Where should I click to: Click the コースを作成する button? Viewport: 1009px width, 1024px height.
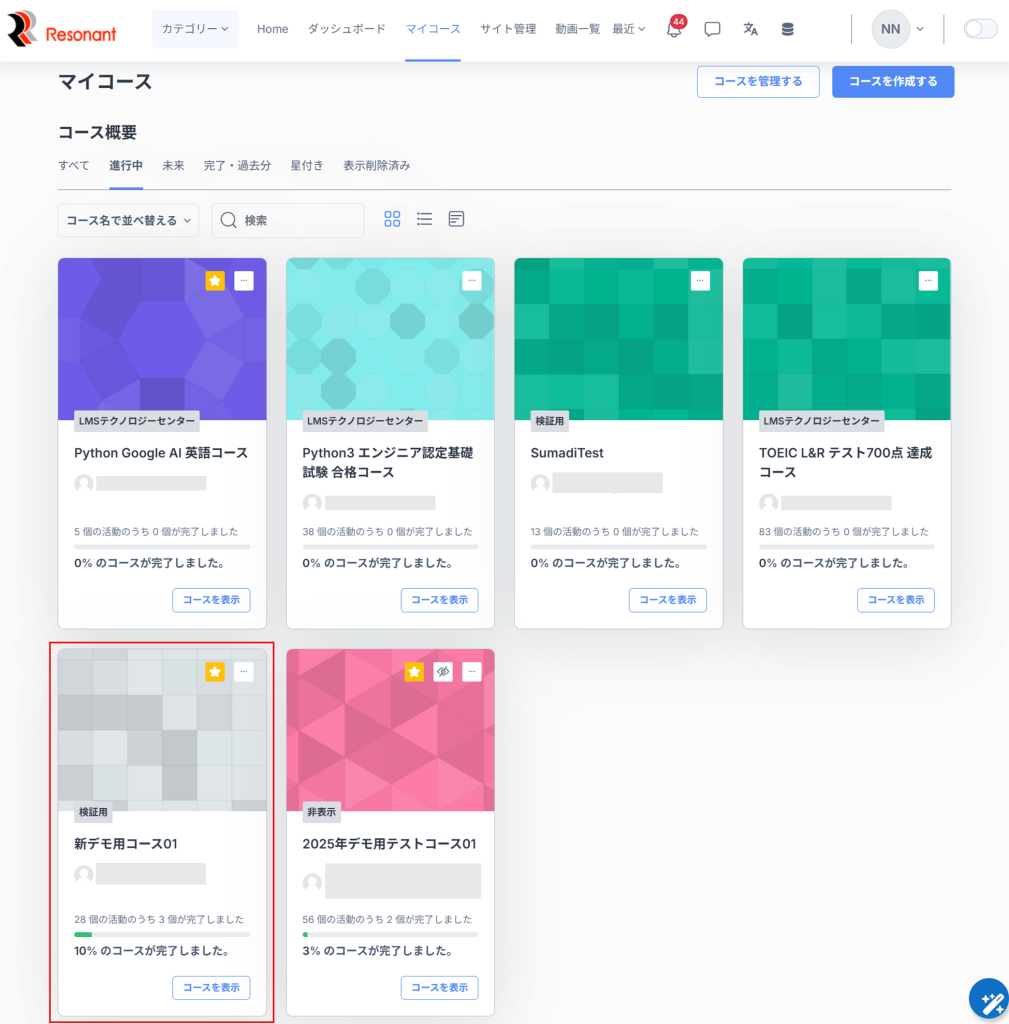892,82
